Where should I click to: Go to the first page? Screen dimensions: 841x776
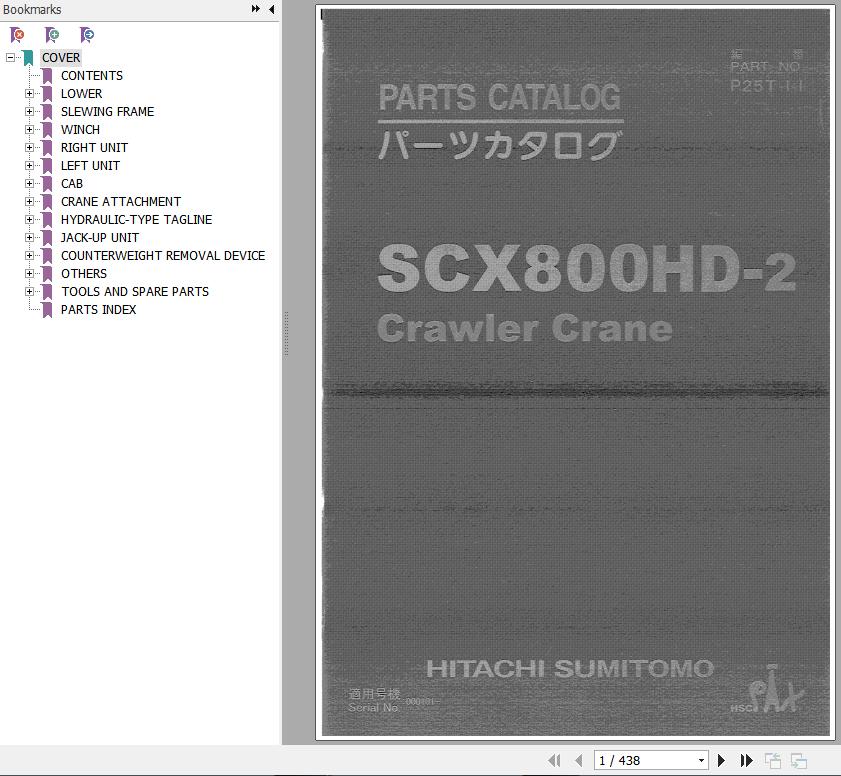coord(554,760)
